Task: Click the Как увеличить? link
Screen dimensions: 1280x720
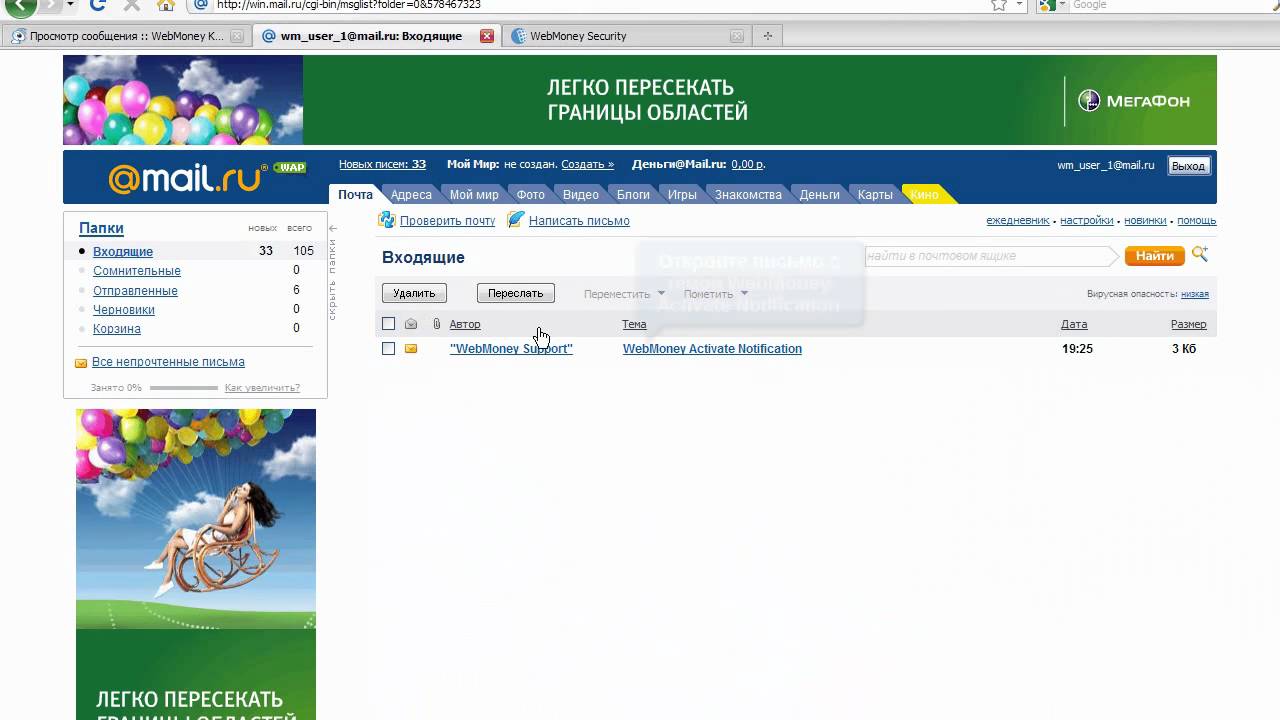Action: pyautogui.click(x=262, y=388)
